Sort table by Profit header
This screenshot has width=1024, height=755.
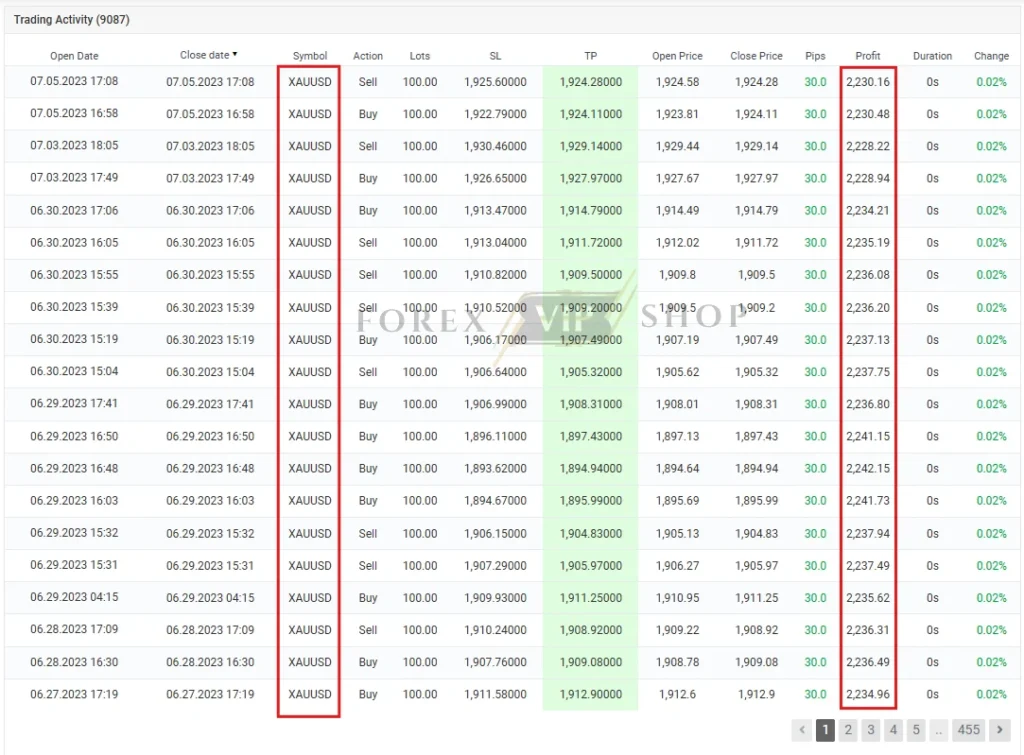coord(868,56)
